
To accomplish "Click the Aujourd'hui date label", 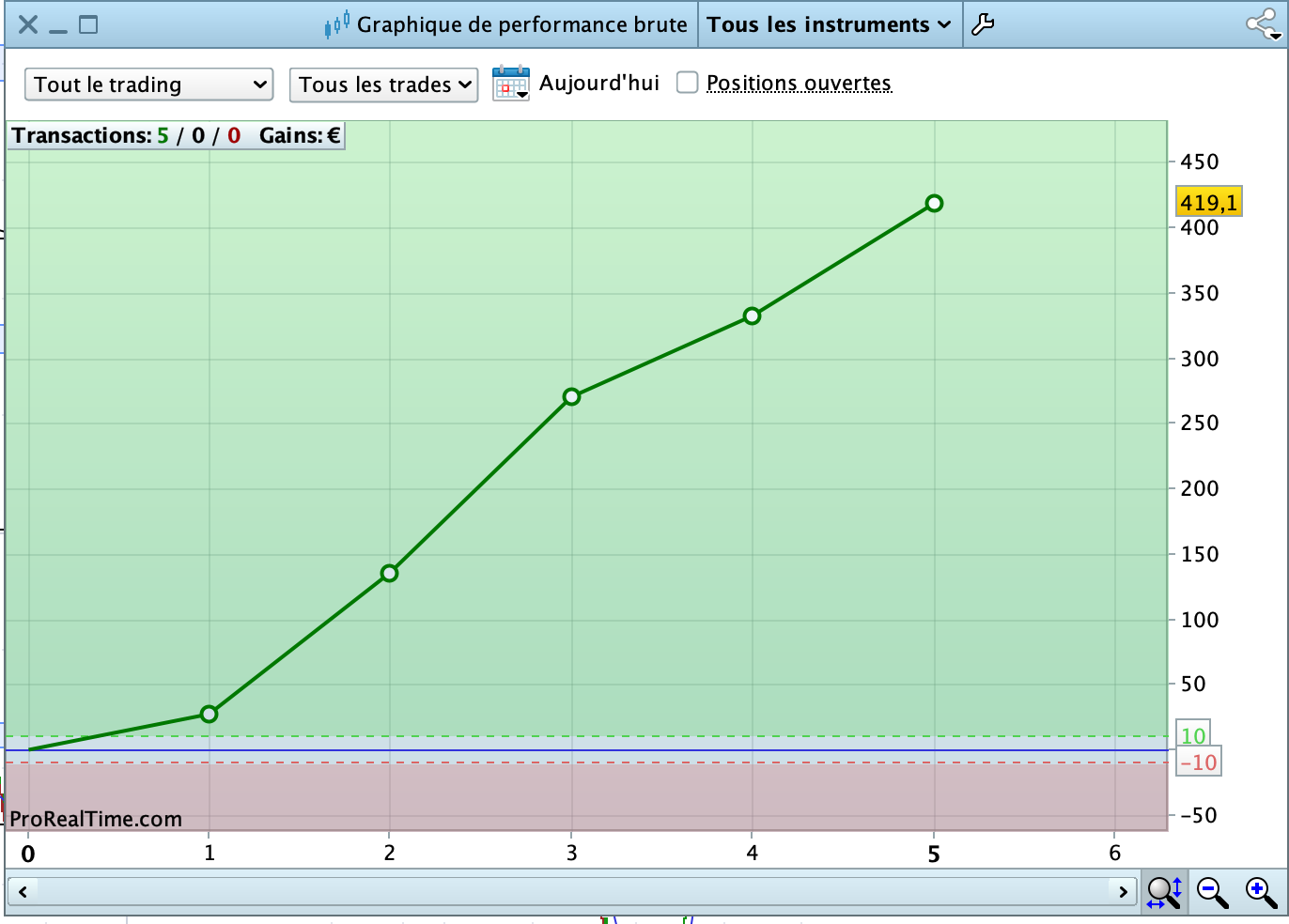I will point(599,83).
